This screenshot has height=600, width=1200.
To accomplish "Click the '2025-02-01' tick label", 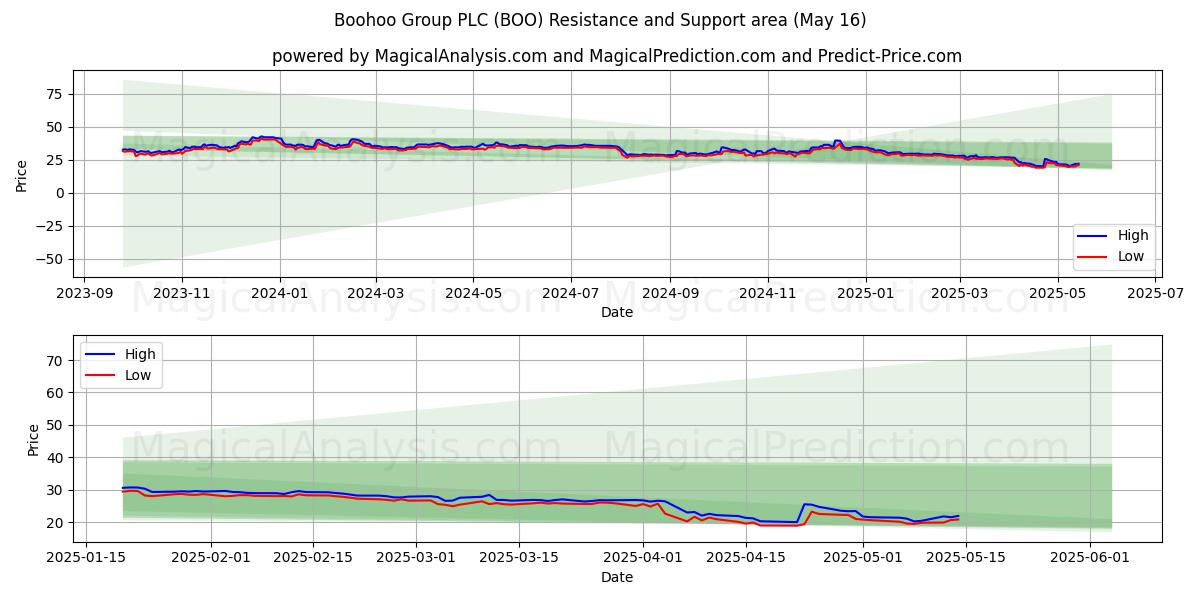I will coord(211,558).
